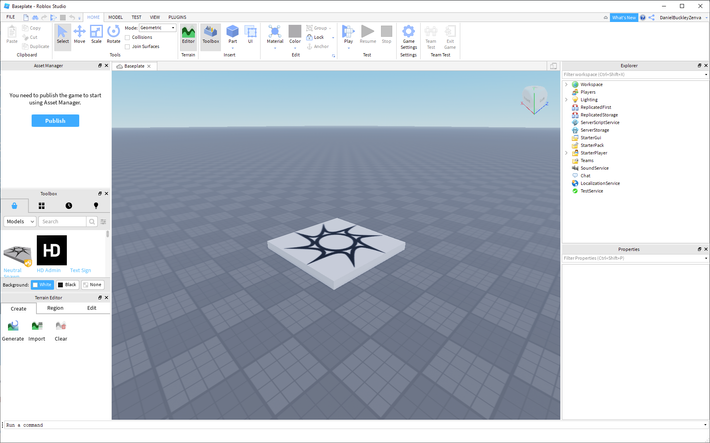Viewport: 710px width, 443px height.
Task: Click the Play test button
Action: pyautogui.click(x=348, y=35)
